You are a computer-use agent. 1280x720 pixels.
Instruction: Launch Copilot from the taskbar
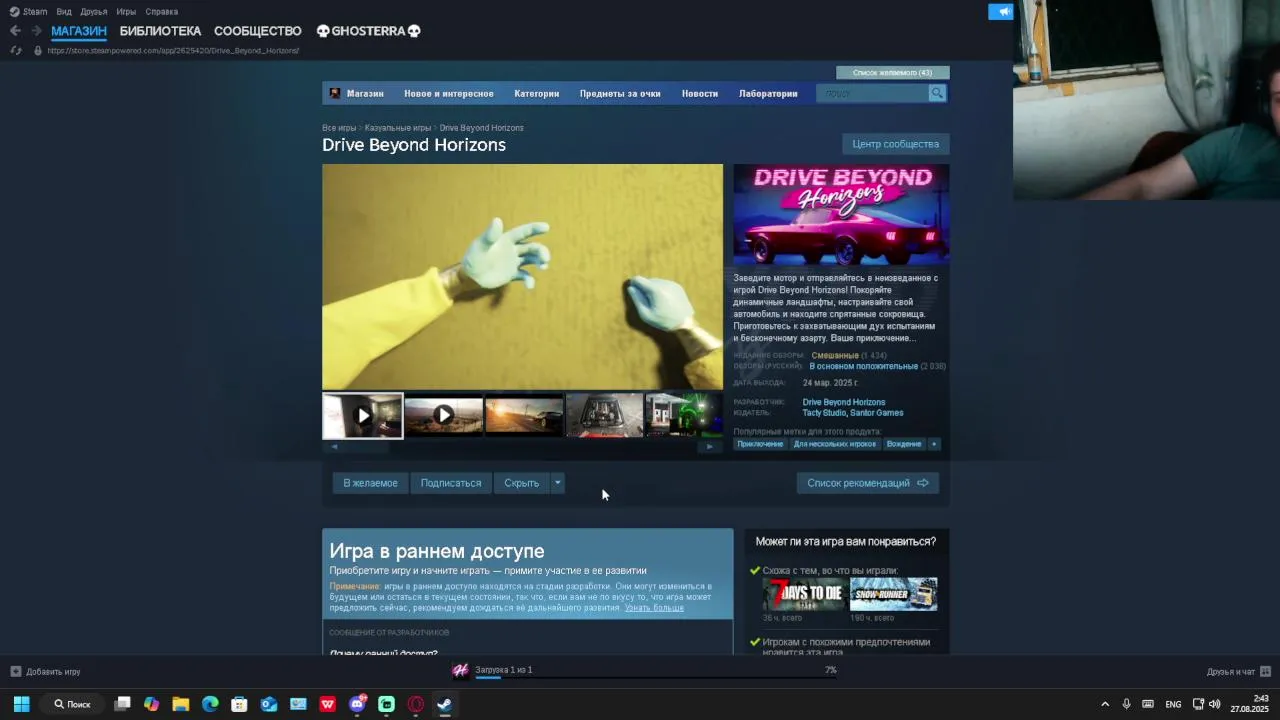pos(151,704)
